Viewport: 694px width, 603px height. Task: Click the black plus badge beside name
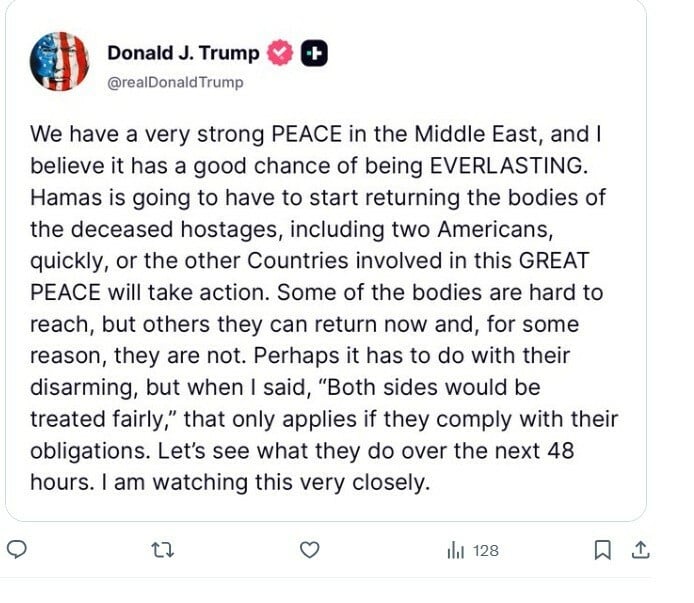pyautogui.click(x=314, y=54)
